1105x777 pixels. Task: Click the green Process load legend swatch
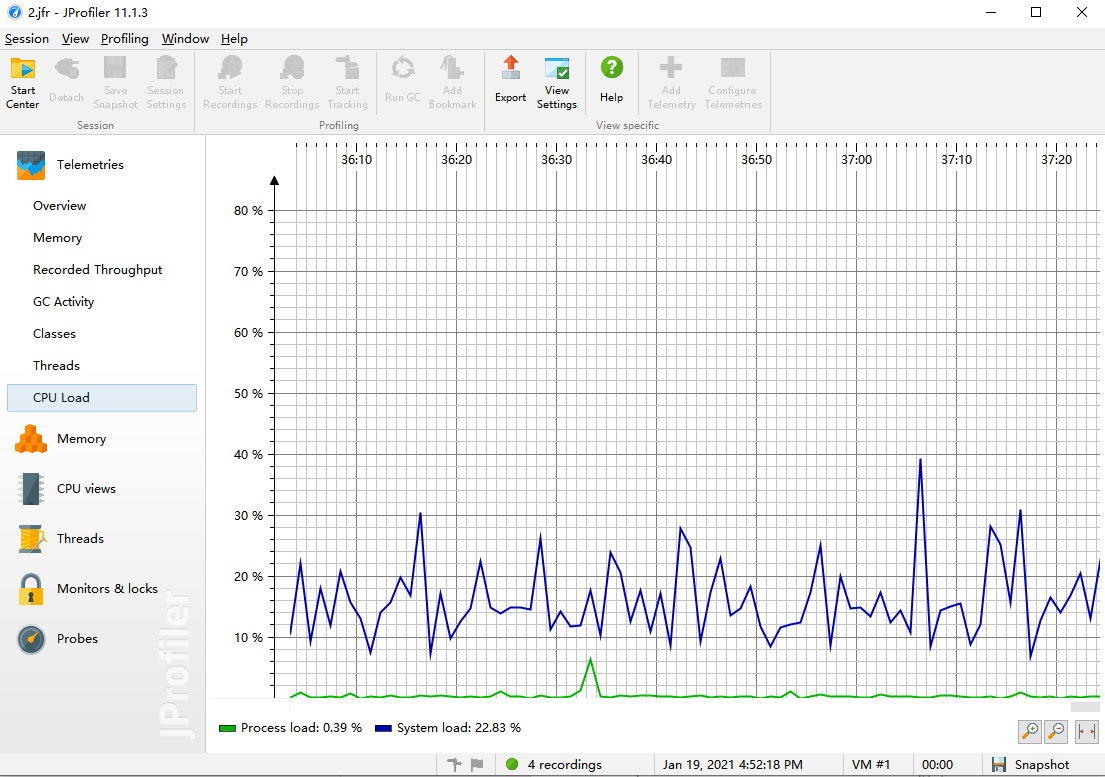[227, 728]
